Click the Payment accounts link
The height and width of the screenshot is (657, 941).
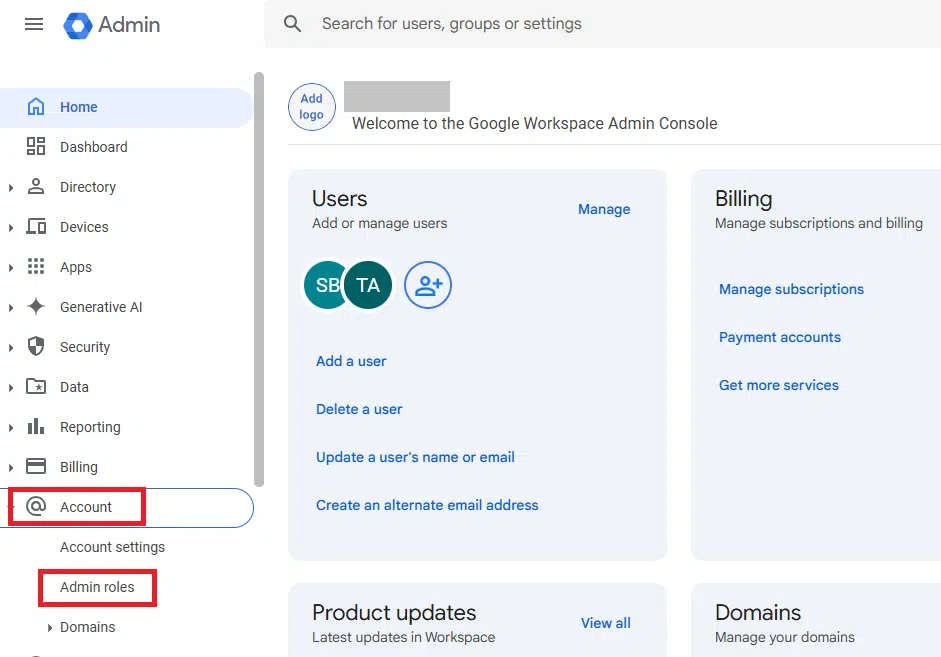(x=780, y=337)
